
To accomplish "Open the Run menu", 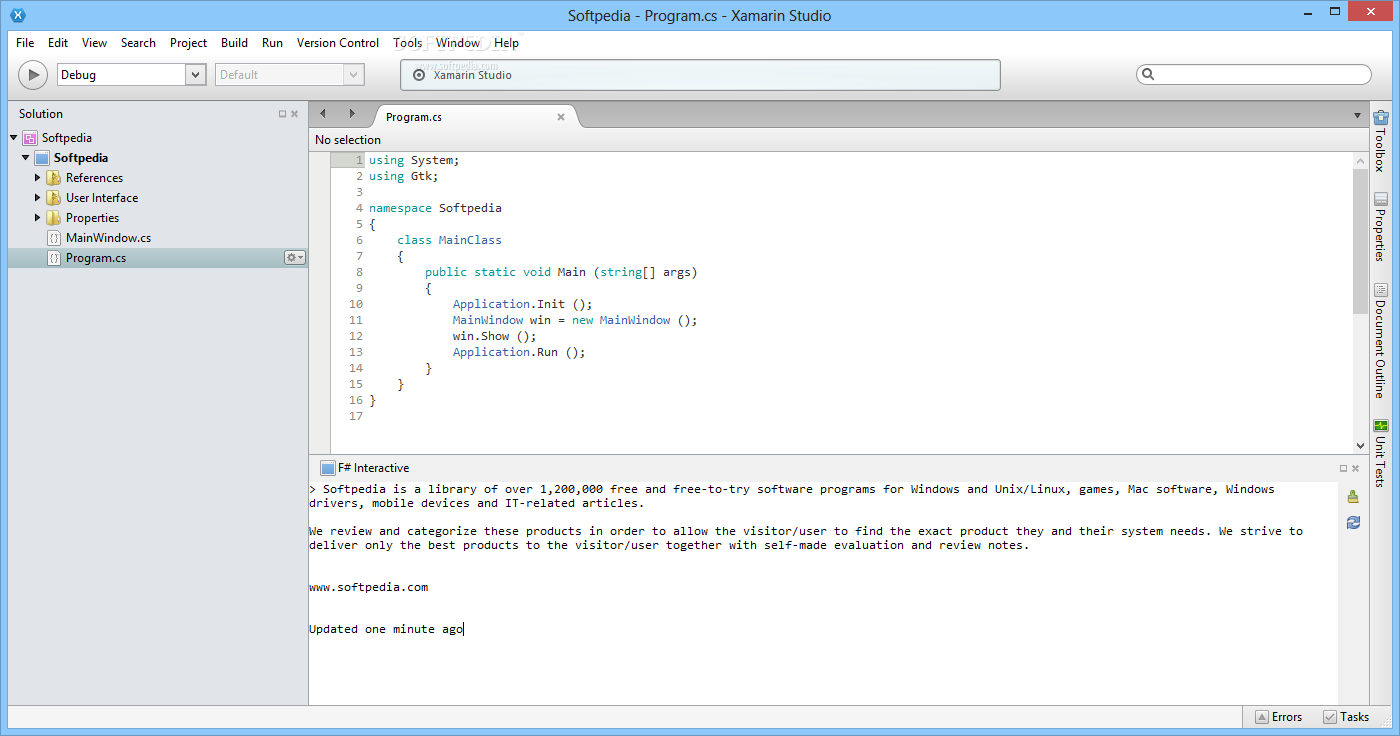I will click(x=273, y=43).
